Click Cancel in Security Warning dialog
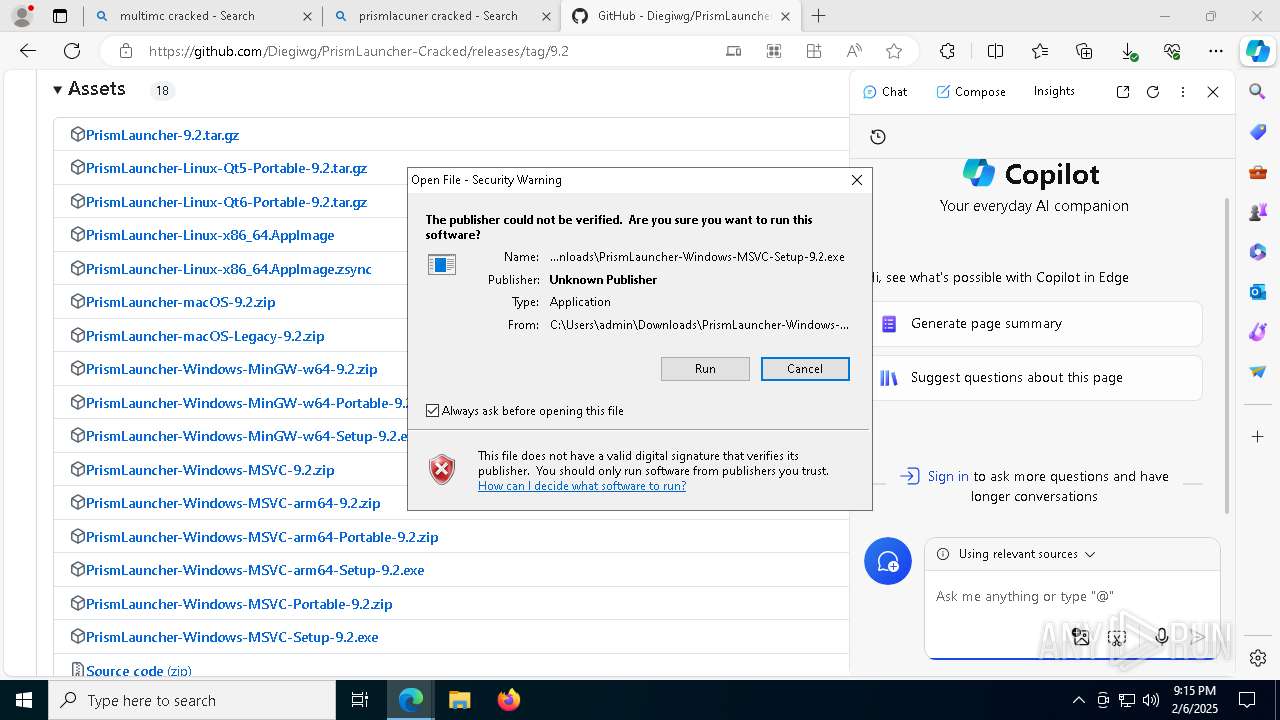Image resolution: width=1280 pixels, height=720 pixels. tap(805, 369)
